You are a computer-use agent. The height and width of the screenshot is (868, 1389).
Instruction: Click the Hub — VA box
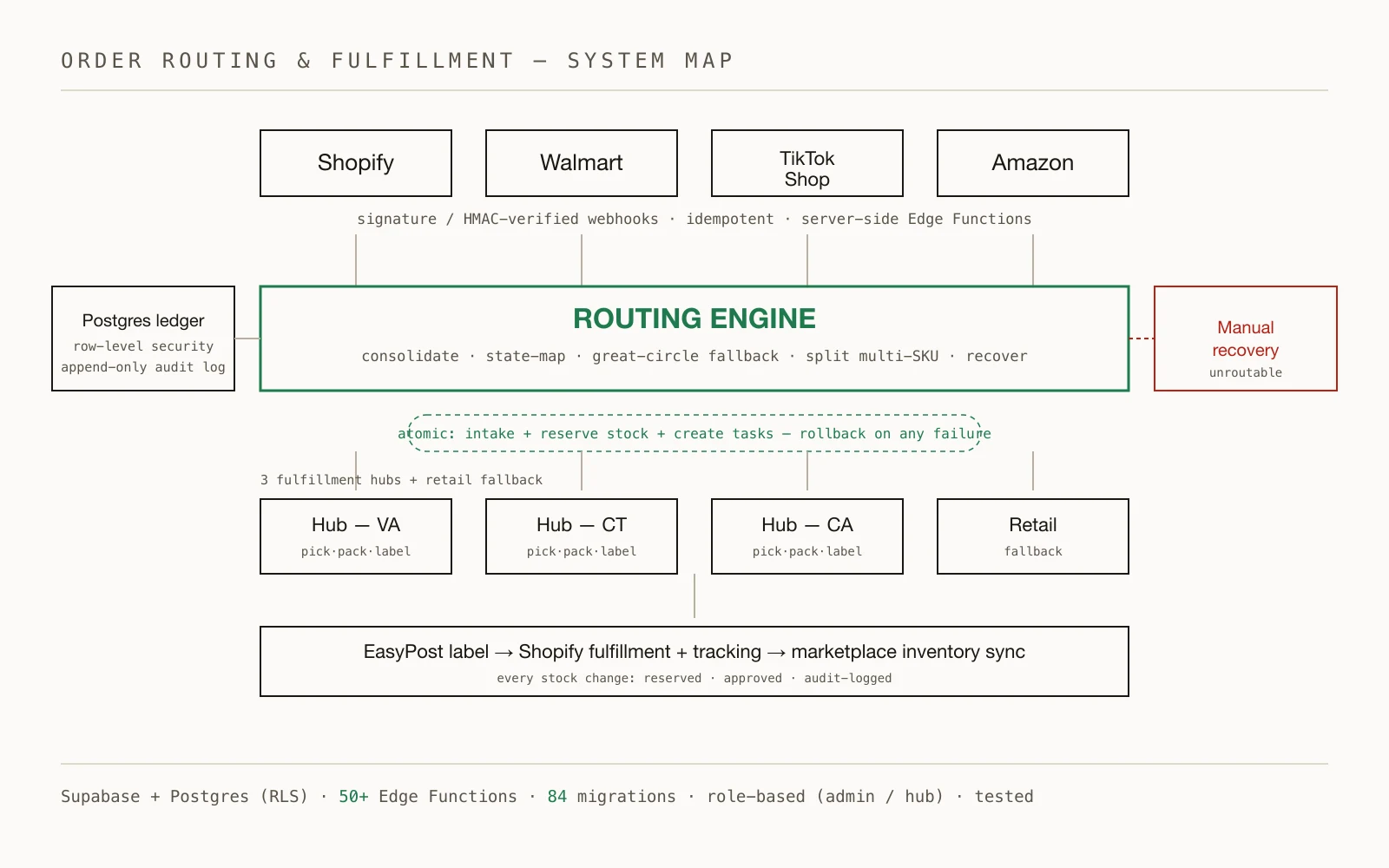click(x=356, y=536)
